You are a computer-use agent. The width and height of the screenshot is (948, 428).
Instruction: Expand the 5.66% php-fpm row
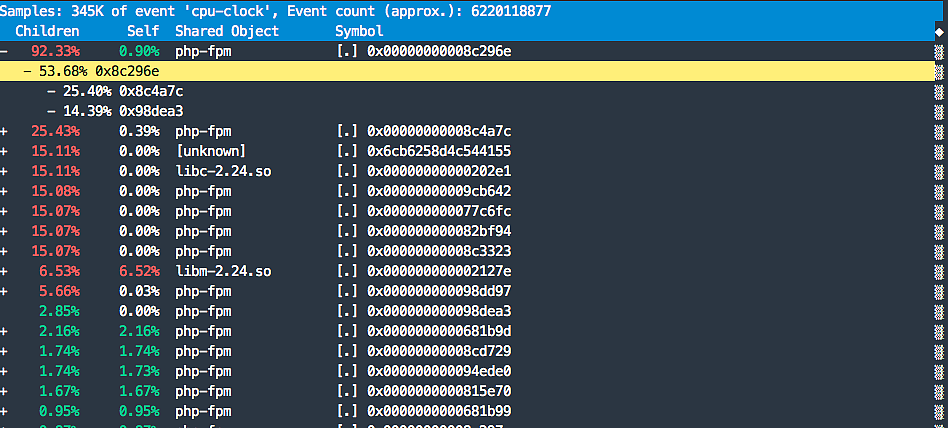click(6, 291)
